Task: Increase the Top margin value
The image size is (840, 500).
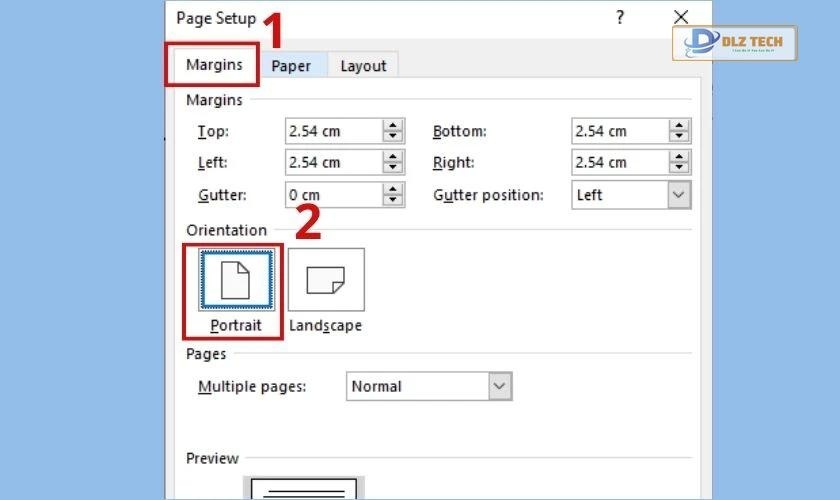Action: 393,126
